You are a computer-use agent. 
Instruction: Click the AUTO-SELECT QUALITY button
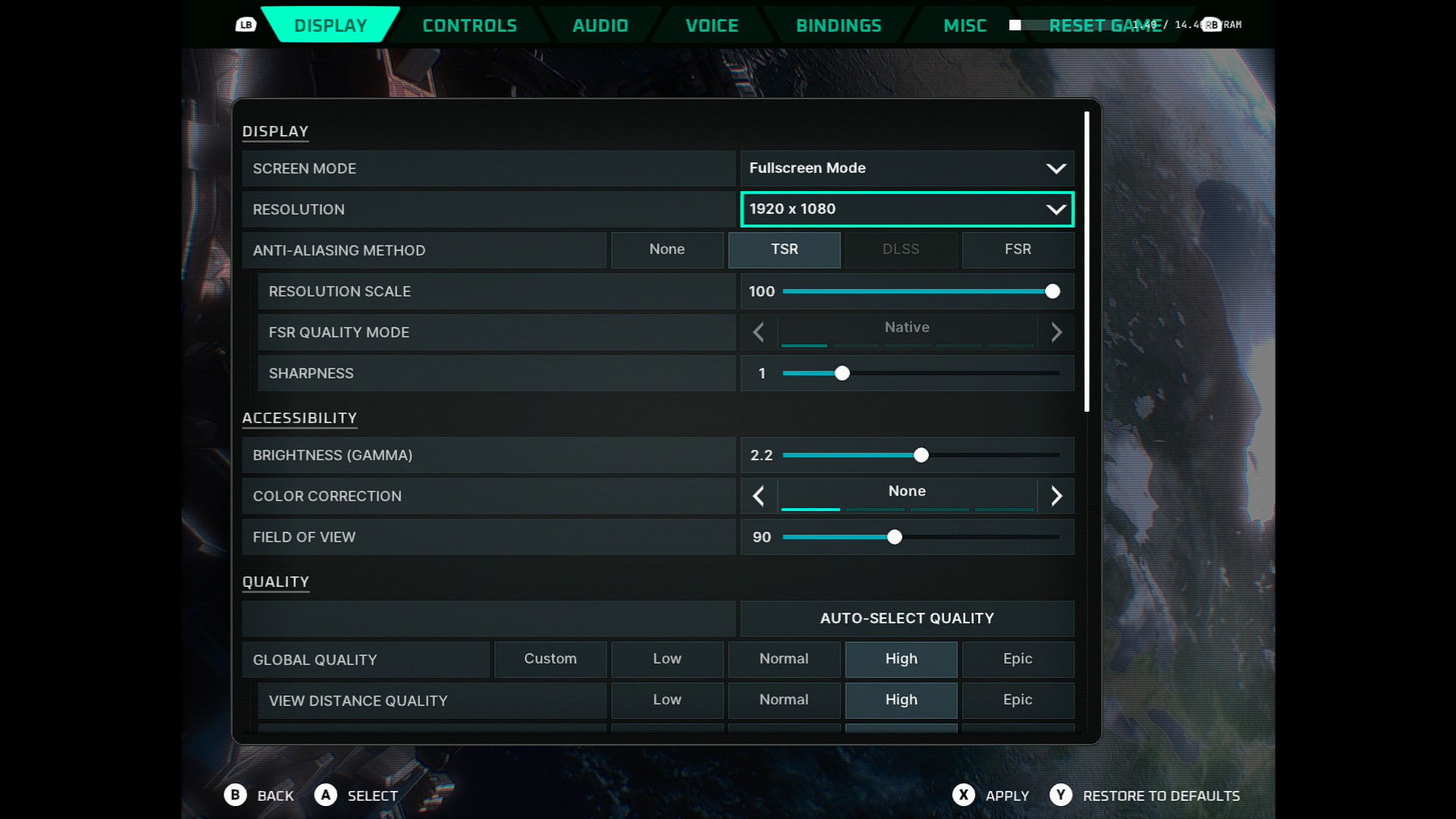tap(907, 618)
